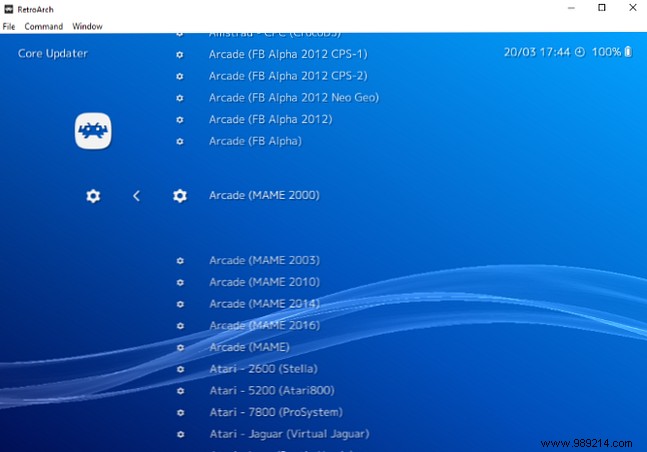
Task: Click the RetroArch title bar app icon
Action: point(9,9)
